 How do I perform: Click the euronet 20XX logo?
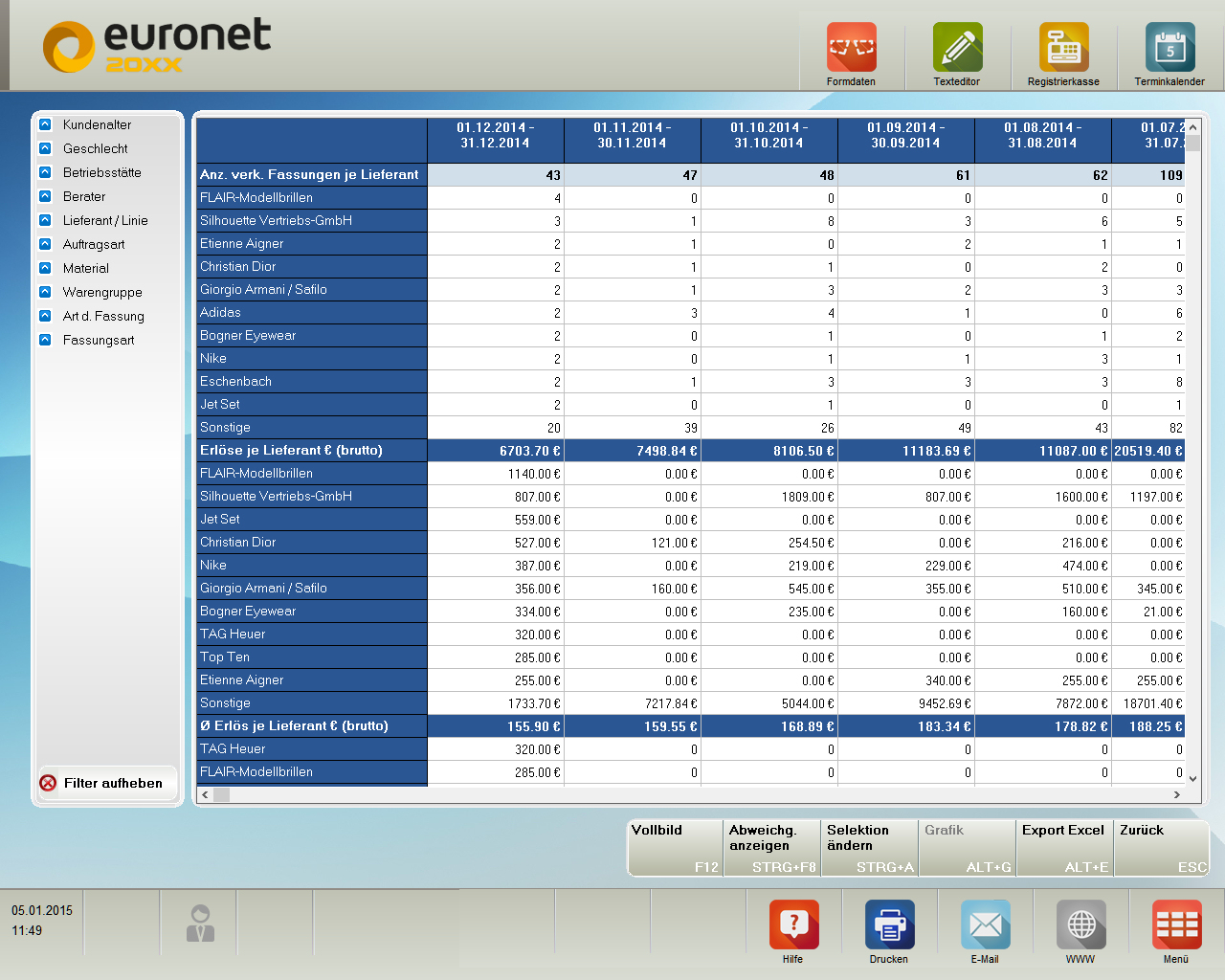(x=157, y=46)
